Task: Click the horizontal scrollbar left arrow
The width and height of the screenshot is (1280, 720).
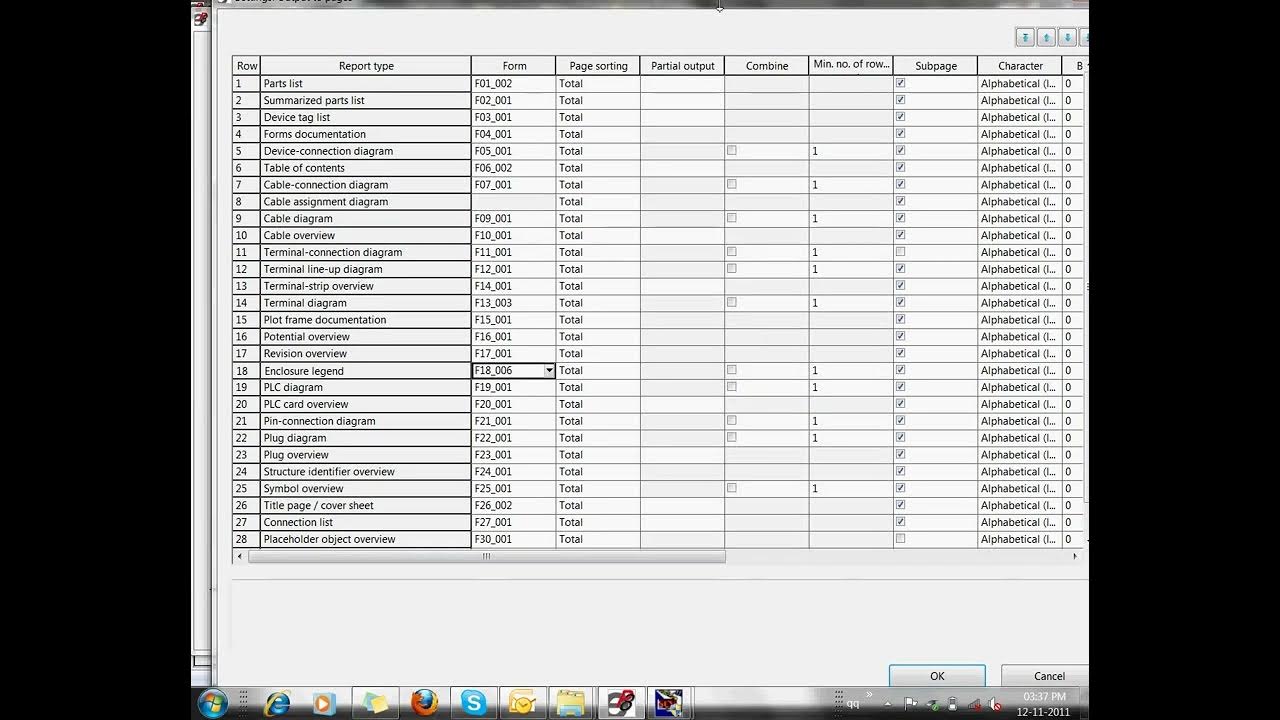Action: pos(239,557)
